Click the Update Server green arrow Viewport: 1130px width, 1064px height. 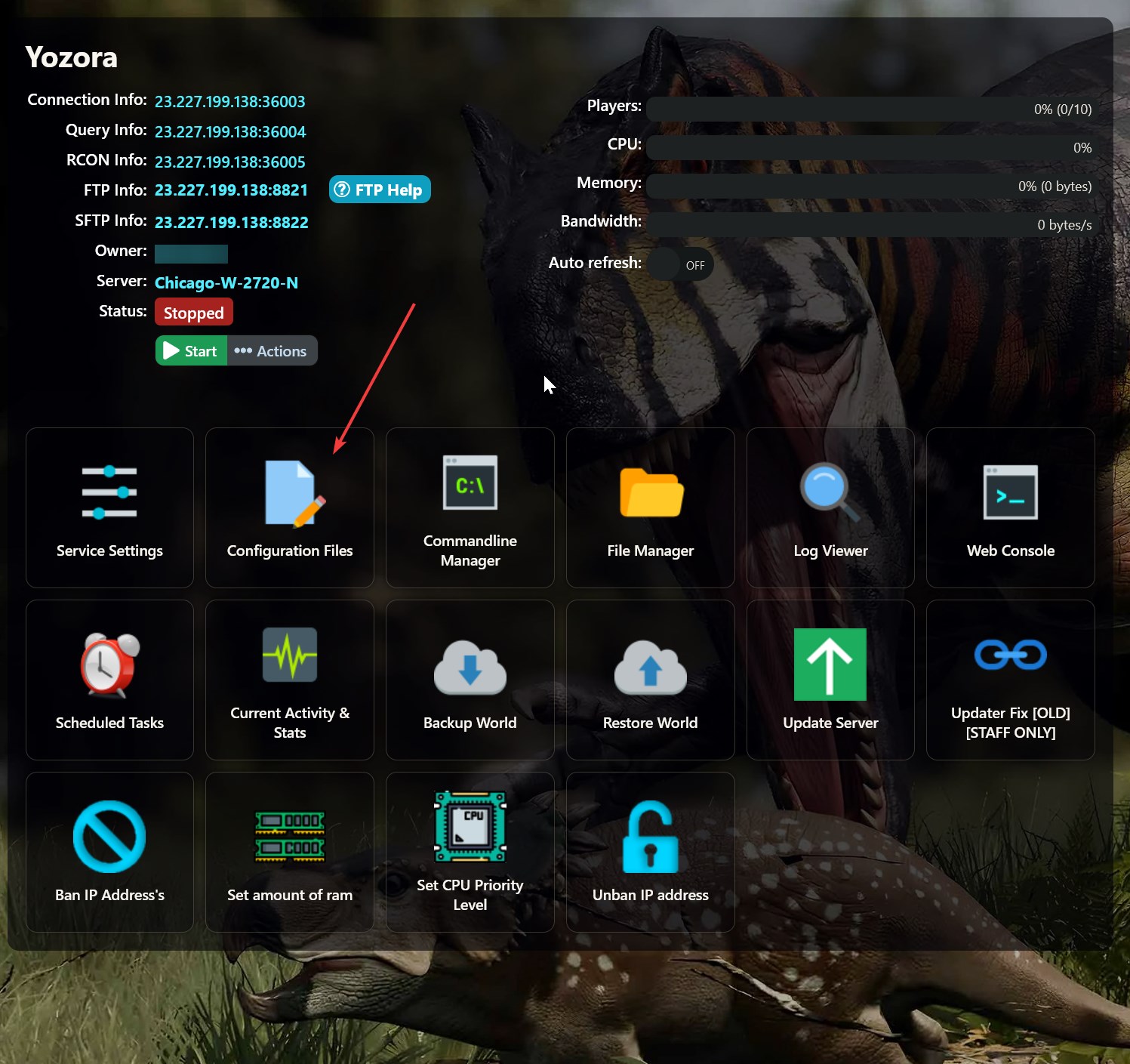coord(830,665)
